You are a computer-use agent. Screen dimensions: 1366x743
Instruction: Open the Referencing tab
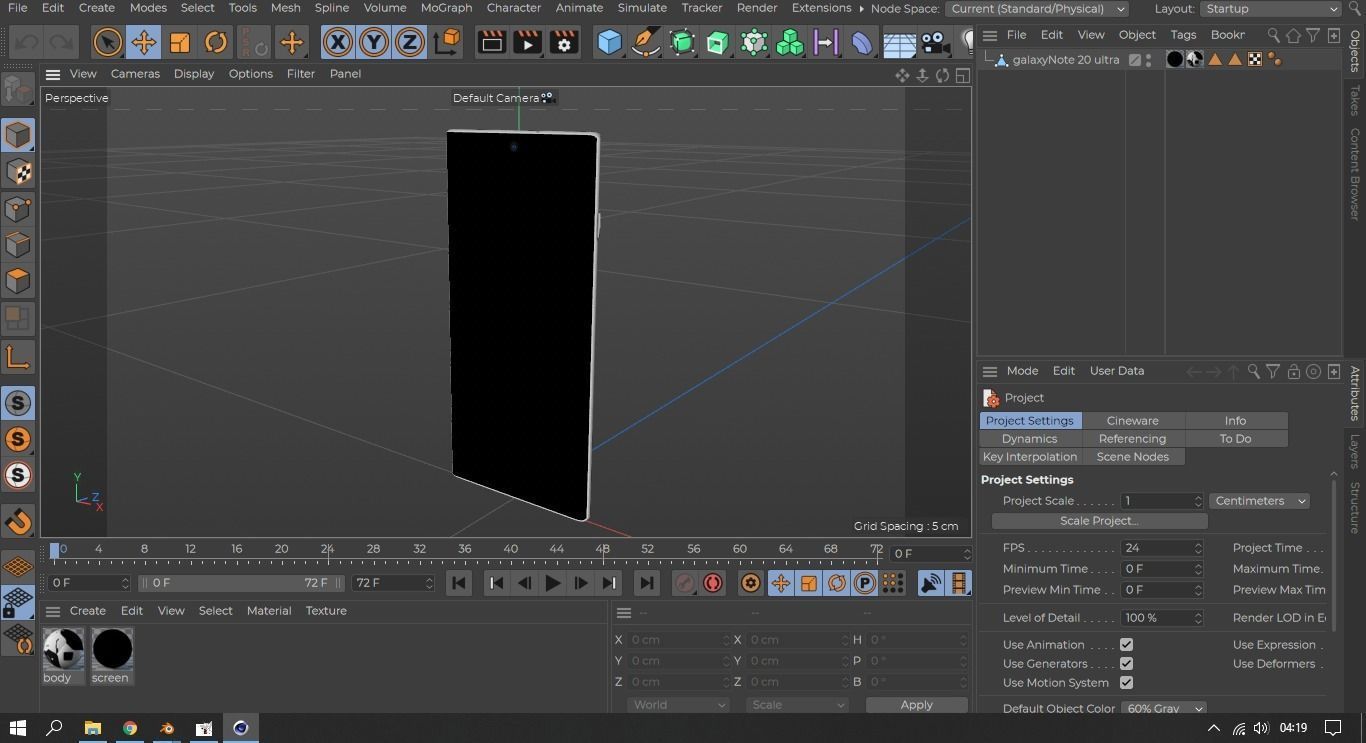pos(1132,439)
